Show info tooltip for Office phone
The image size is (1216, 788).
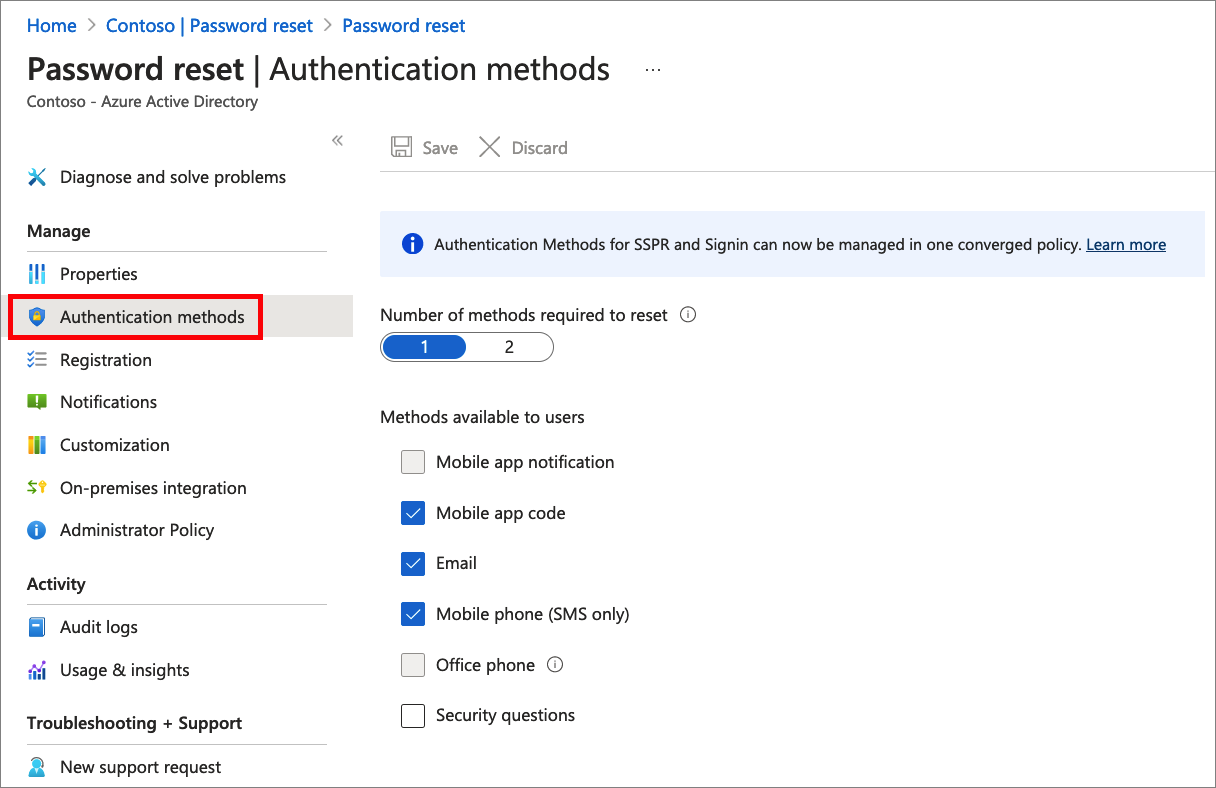tap(555, 664)
